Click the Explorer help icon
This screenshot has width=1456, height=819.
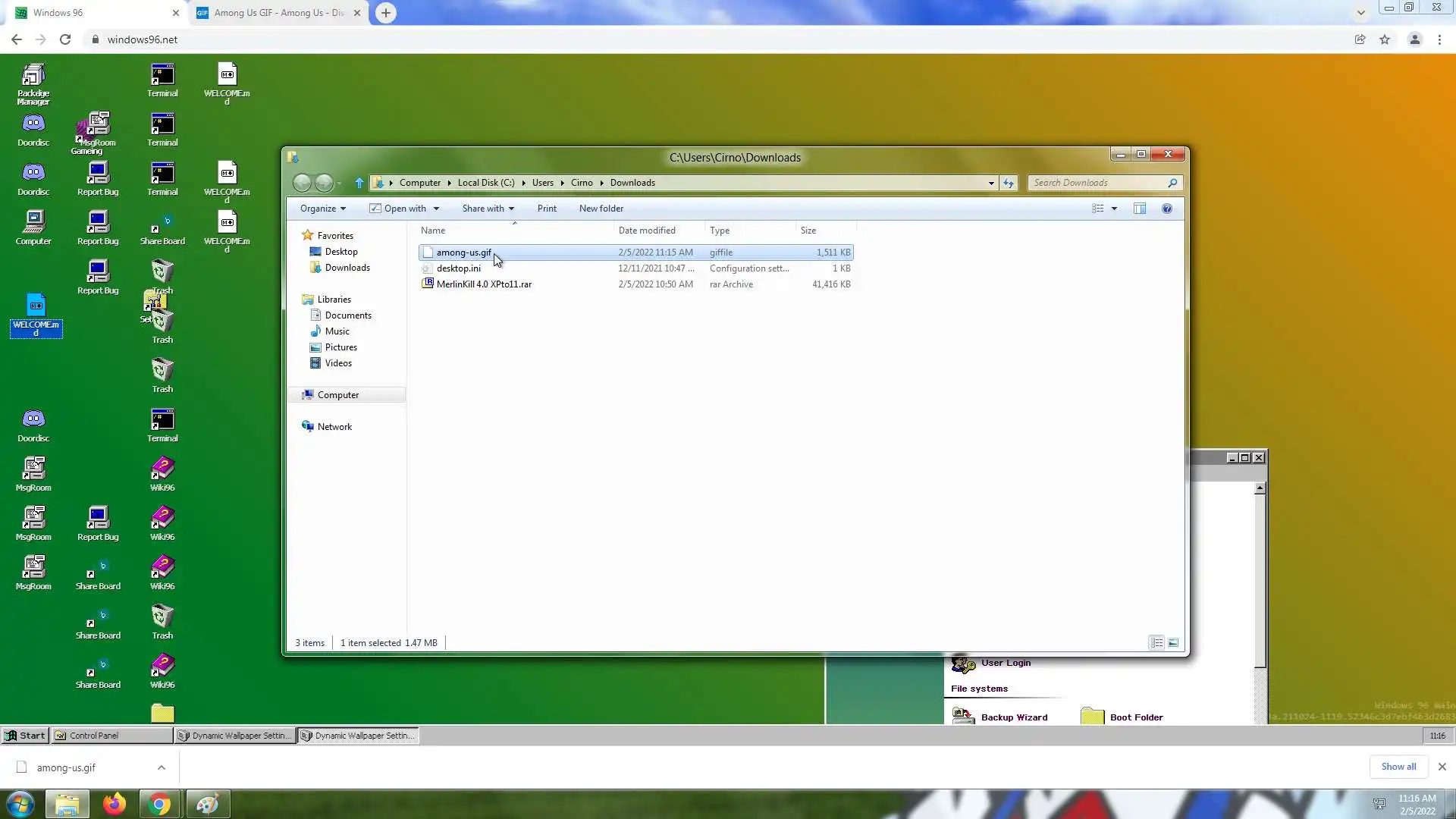tap(1167, 209)
